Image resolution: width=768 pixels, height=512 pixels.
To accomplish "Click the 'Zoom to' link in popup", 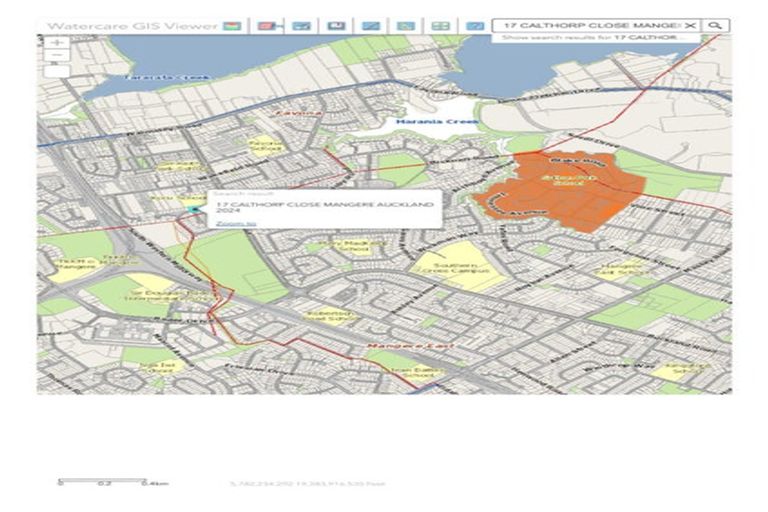I will coord(236,223).
